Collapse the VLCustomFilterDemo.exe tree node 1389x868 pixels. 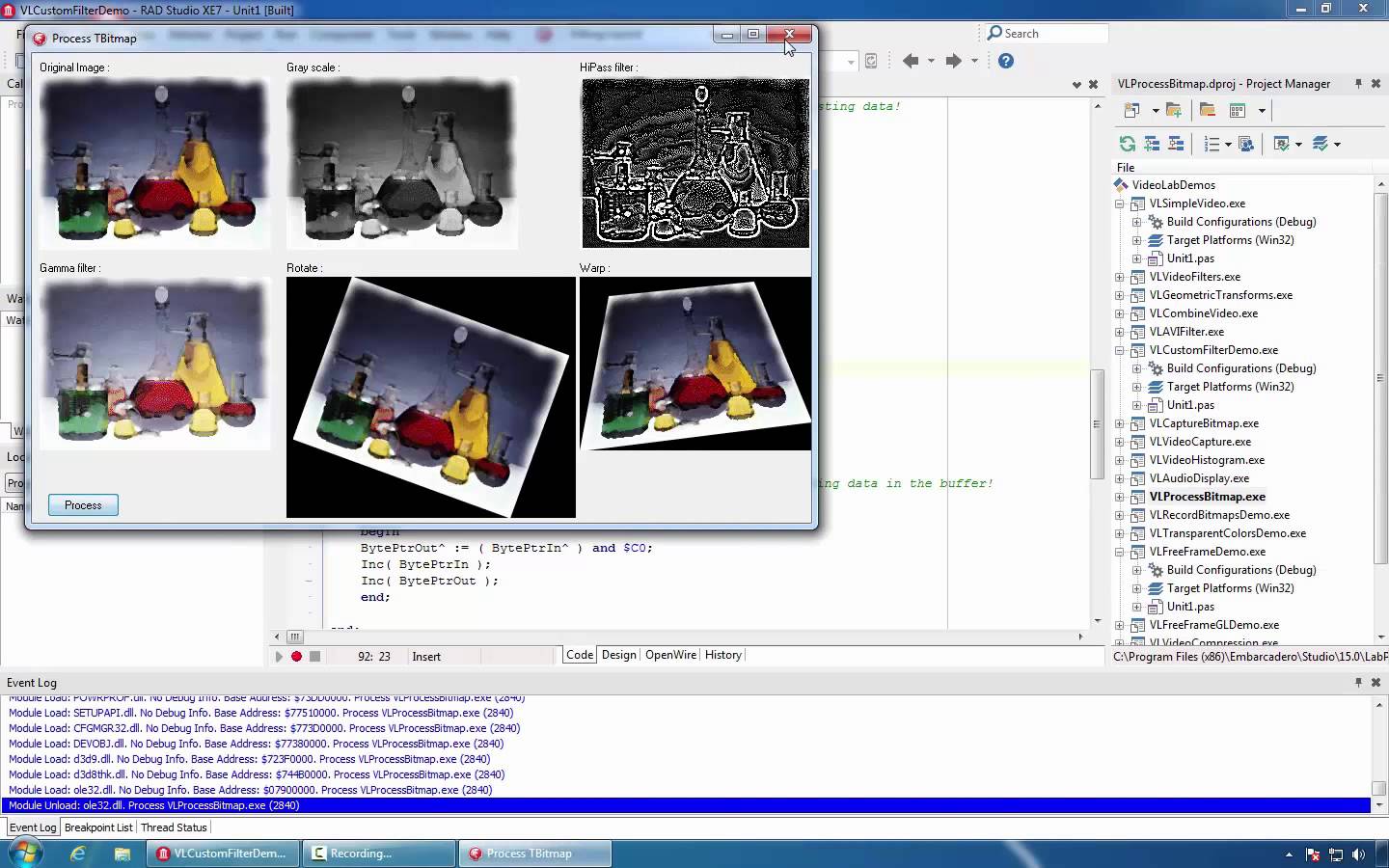pyautogui.click(x=1120, y=350)
